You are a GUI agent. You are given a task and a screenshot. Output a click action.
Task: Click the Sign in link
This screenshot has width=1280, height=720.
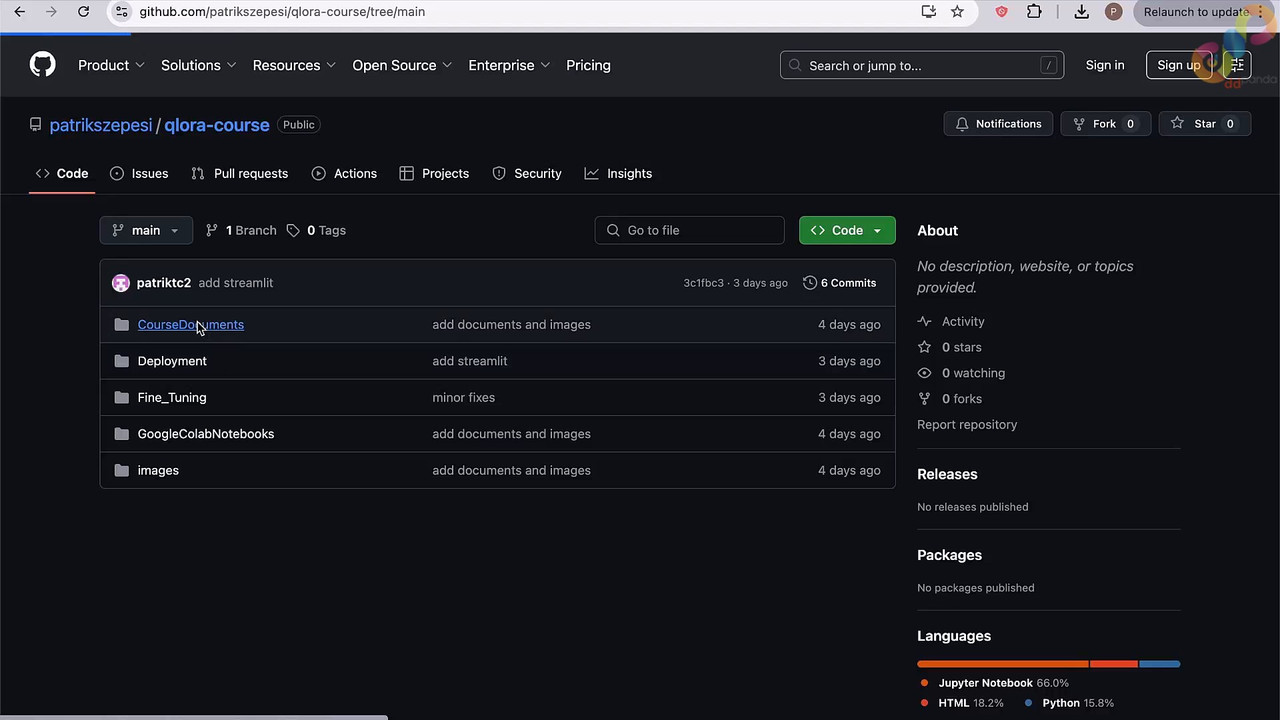point(1105,65)
